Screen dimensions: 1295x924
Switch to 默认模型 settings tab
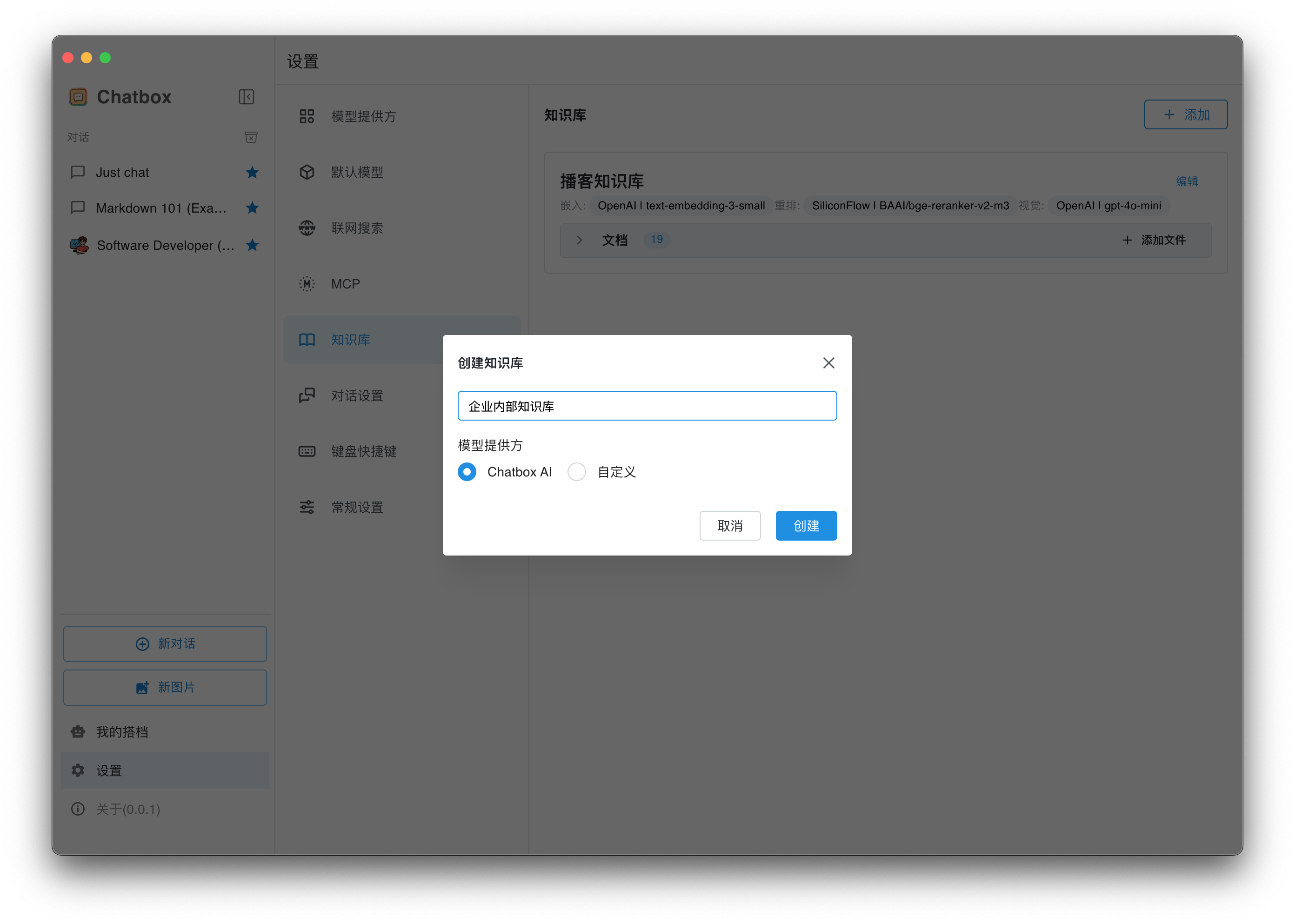401,173
